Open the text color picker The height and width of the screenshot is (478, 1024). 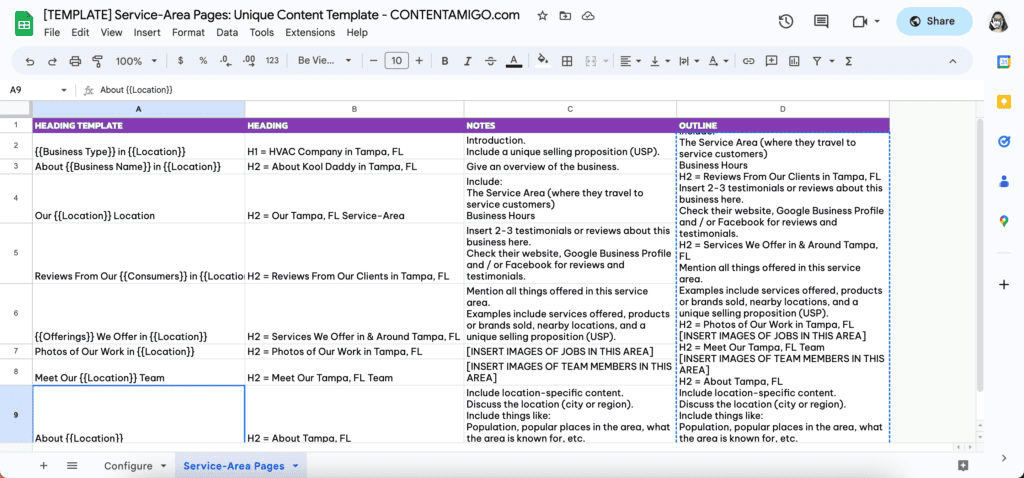(514, 61)
